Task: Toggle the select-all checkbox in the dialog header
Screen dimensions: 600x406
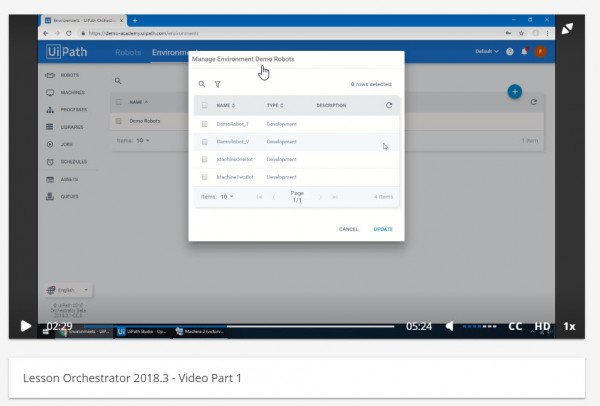Action: [x=204, y=105]
